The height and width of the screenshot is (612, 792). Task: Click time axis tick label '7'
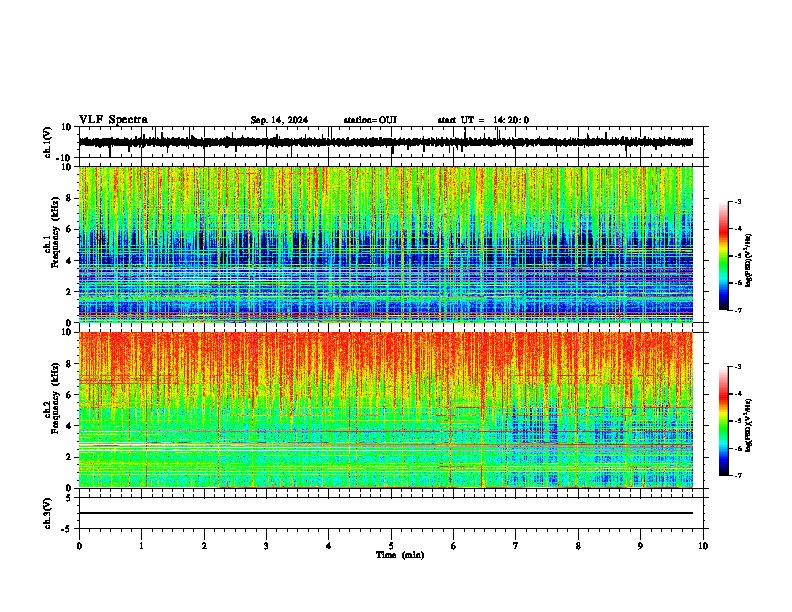click(x=516, y=546)
